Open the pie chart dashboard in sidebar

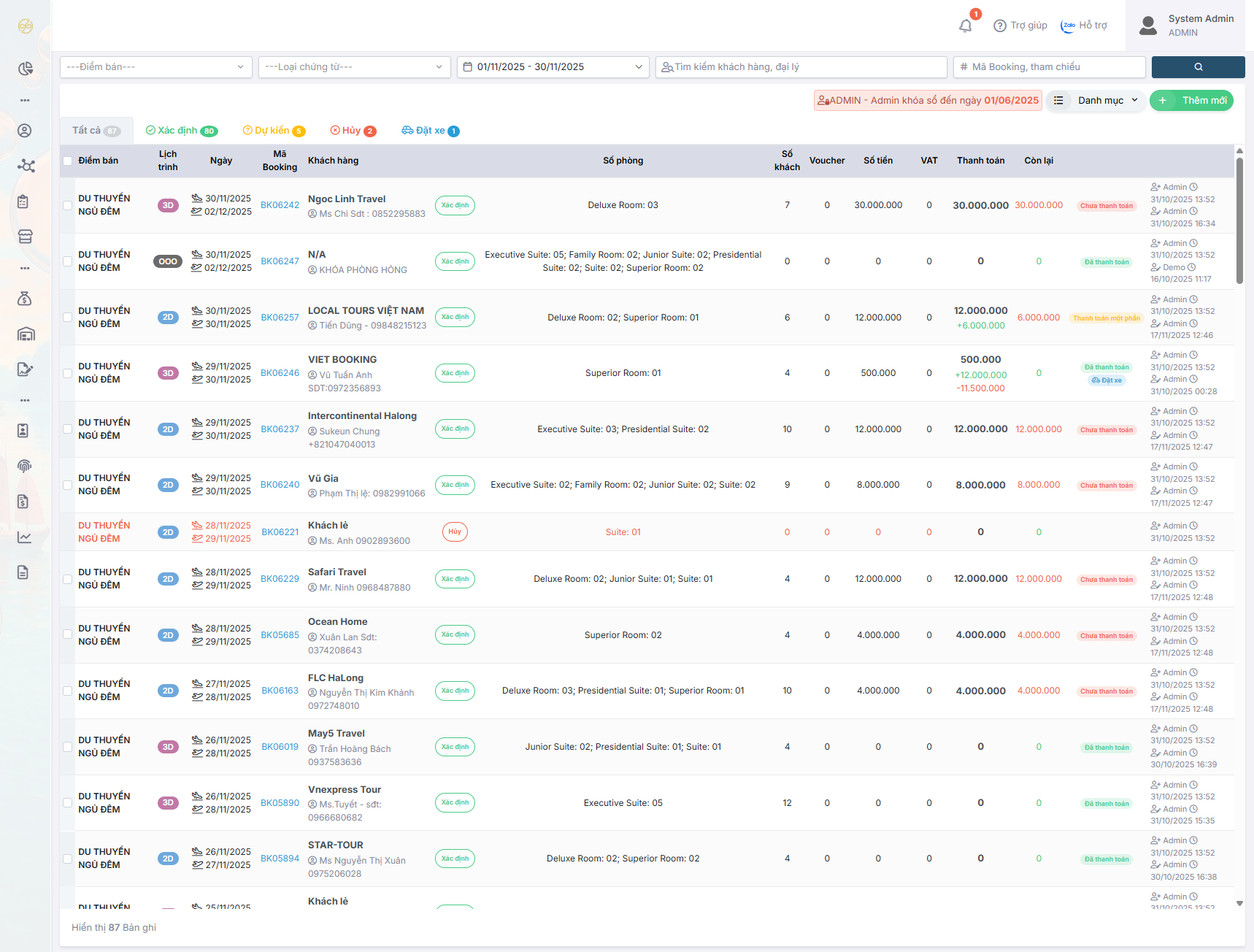click(x=26, y=69)
